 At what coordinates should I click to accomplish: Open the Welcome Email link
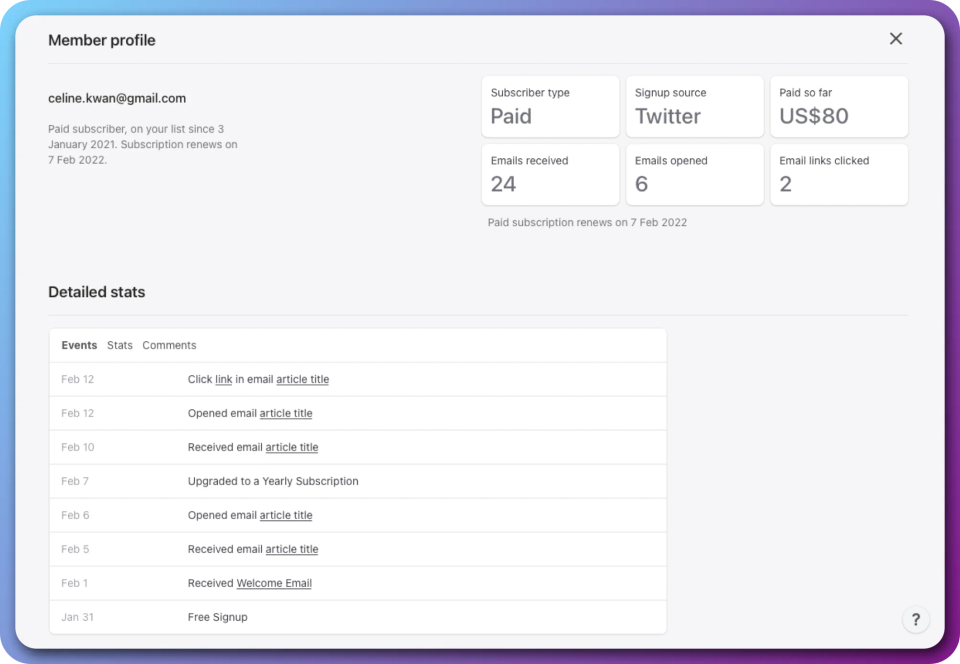[x=274, y=584]
